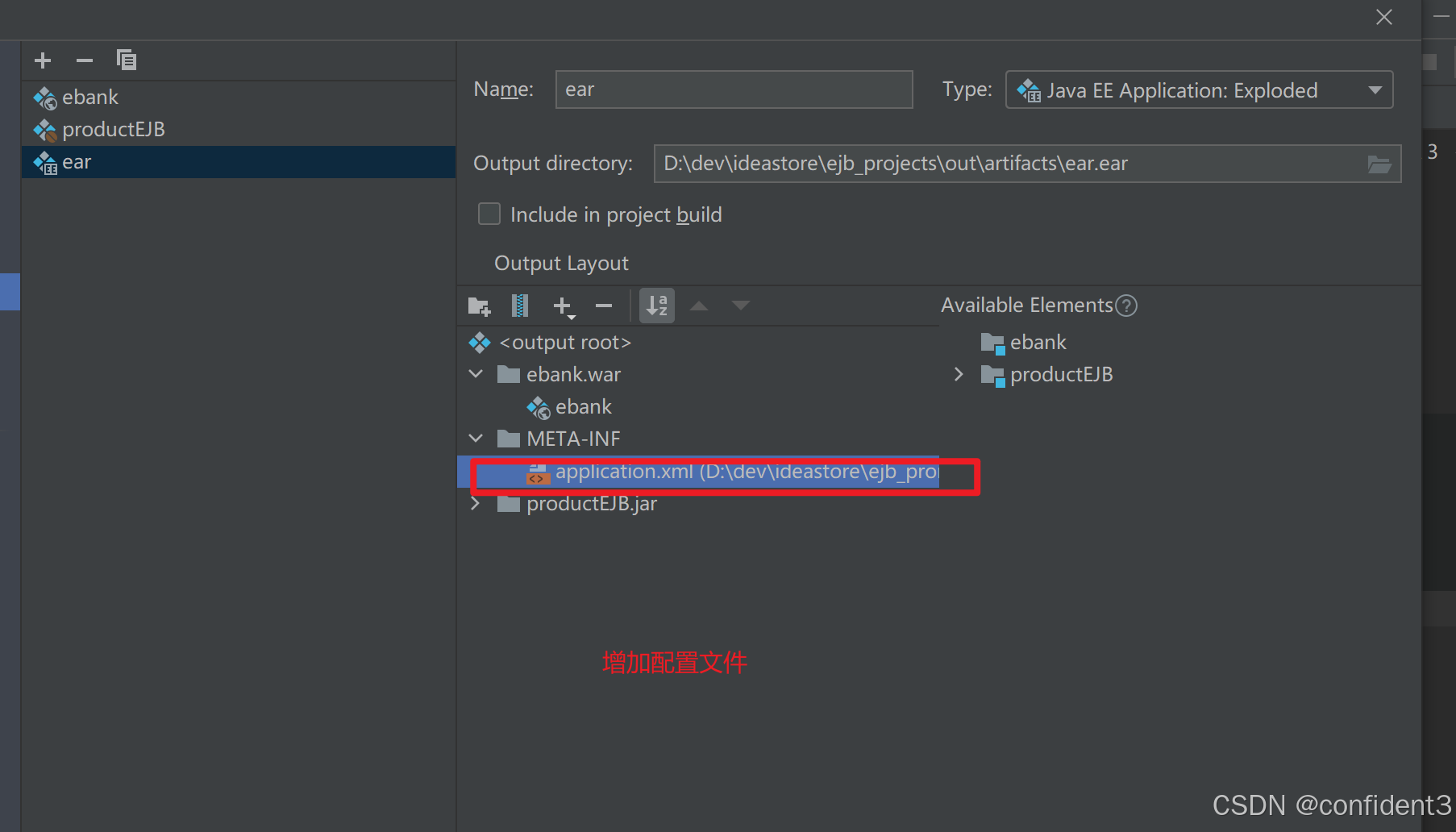Move selected element up in layout
This screenshot has width=1456, height=832.
(x=699, y=306)
